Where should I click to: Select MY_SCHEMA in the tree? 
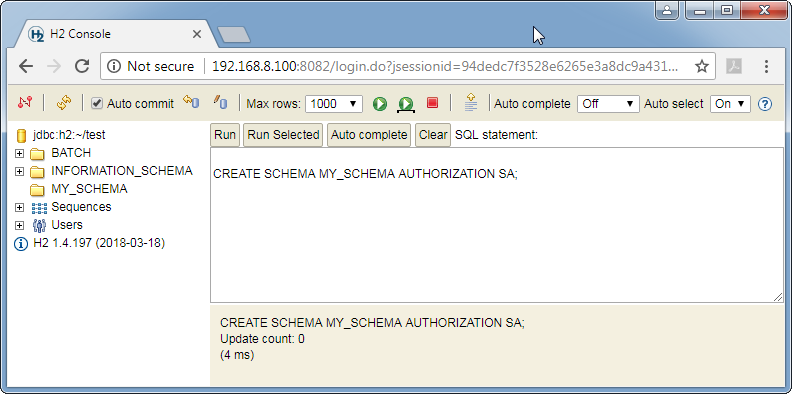click(x=89, y=189)
